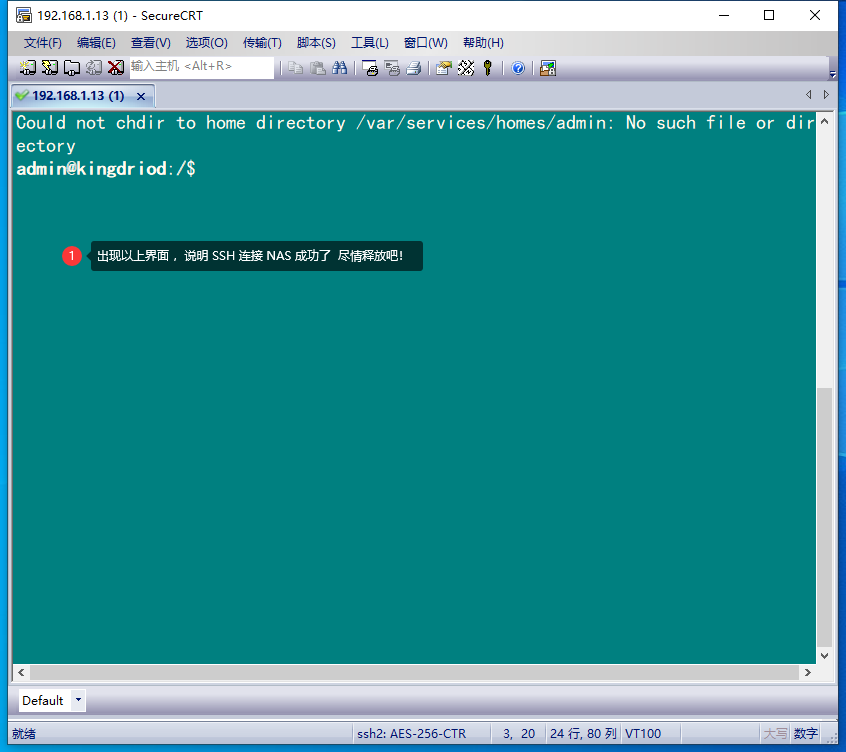This screenshot has width=846, height=752.
Task: Click the vertical scrollbar thumb
Action: (824, 517)
